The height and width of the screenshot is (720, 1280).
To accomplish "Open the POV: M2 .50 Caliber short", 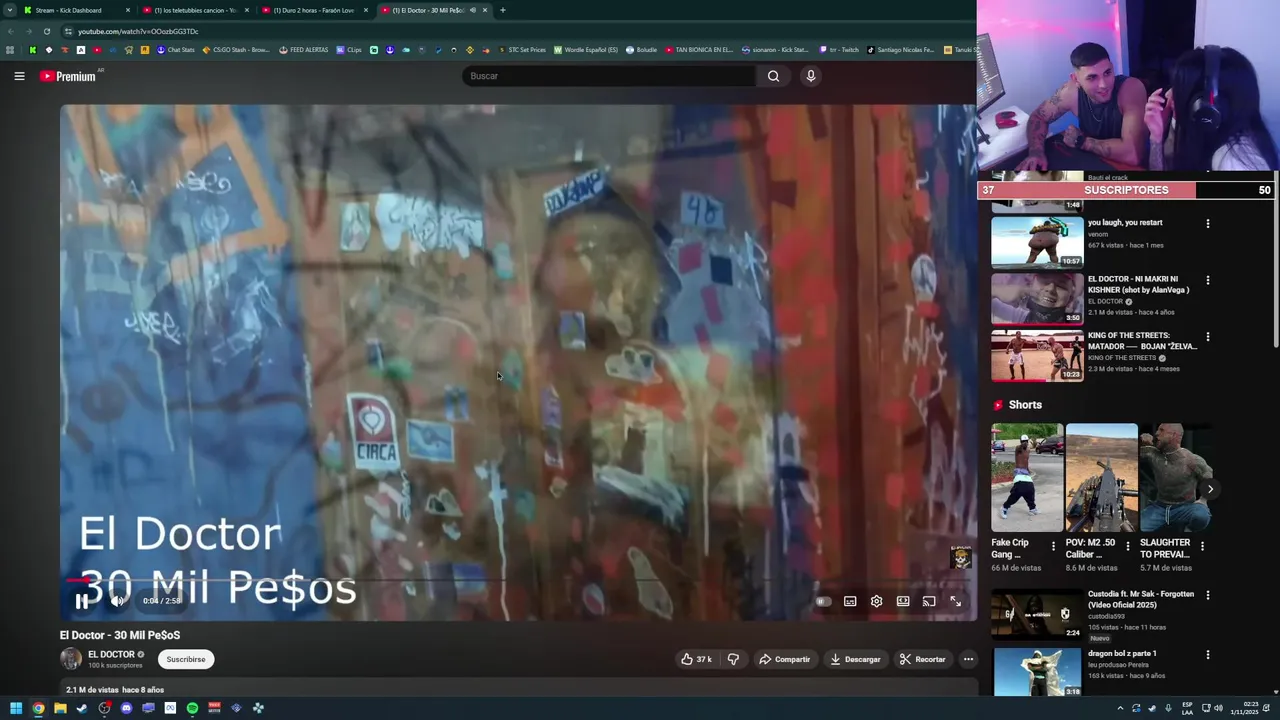I will tap(1101, 477).
